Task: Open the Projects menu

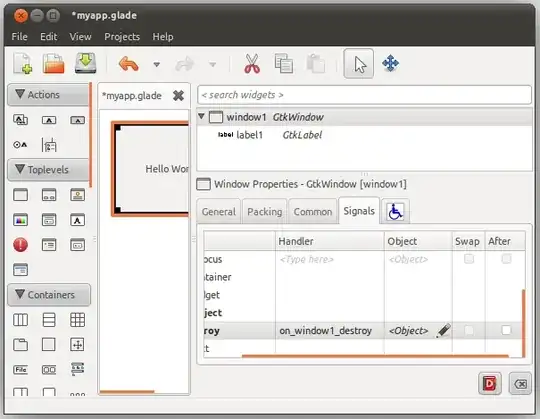Action: 122,36
